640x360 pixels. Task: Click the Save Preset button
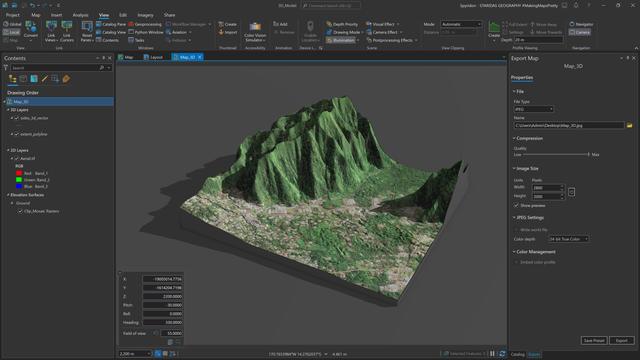click(x=594, y=340)
